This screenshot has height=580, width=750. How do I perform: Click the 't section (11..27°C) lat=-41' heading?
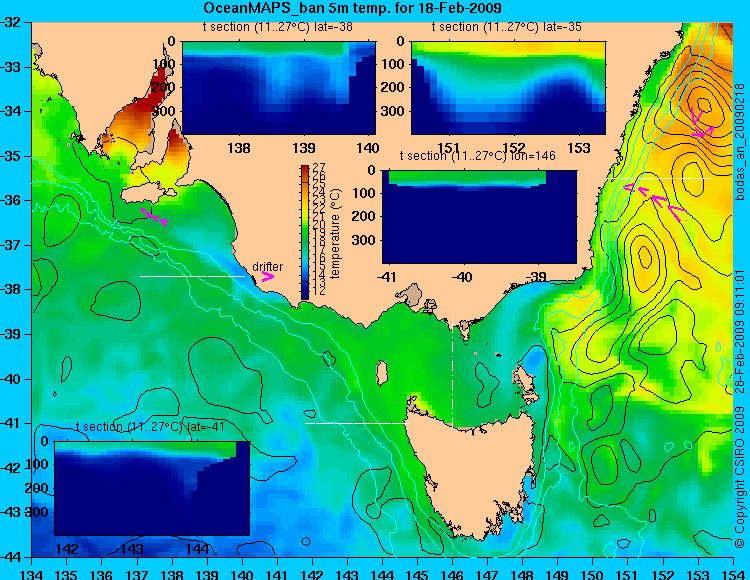click(150, 427)
